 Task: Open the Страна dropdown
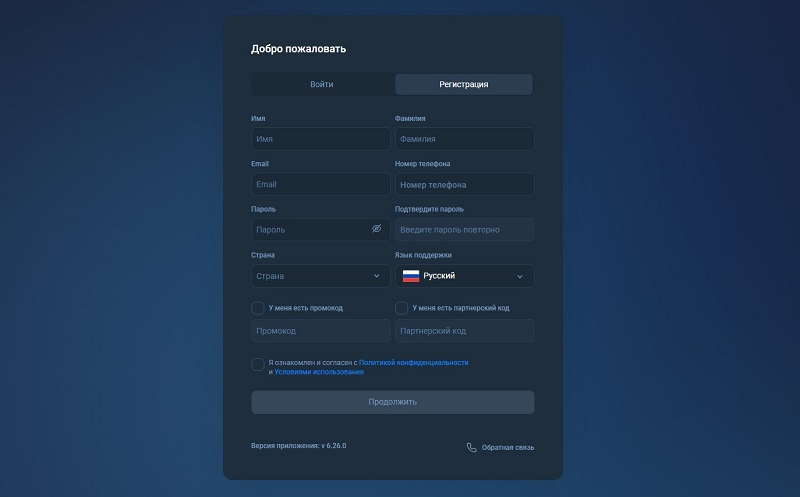(x=321, y=276)
